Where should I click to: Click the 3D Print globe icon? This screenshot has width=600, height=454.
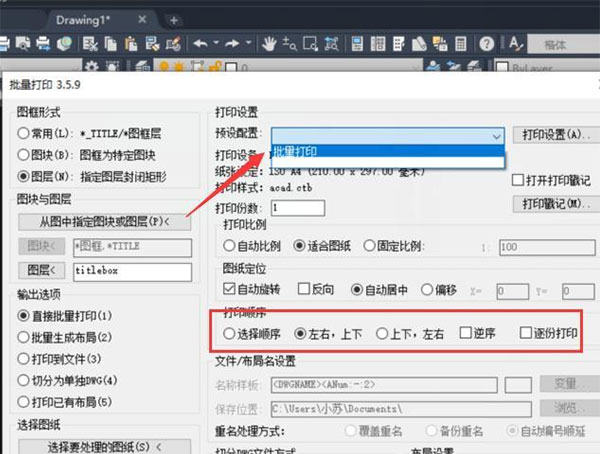[x=64, y=44]
